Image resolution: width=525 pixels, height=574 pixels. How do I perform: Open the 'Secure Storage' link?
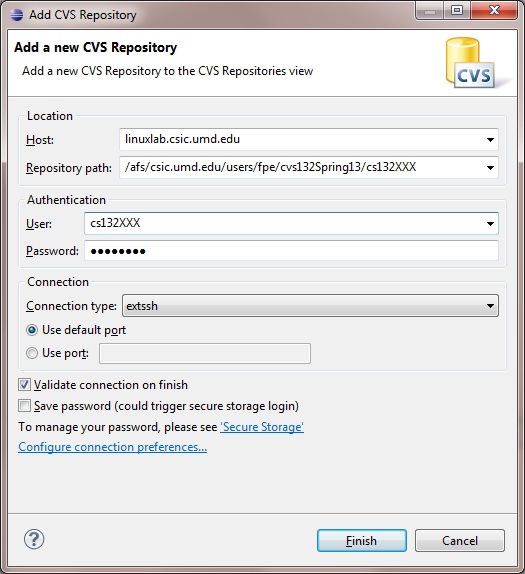(x=262, y=427)
